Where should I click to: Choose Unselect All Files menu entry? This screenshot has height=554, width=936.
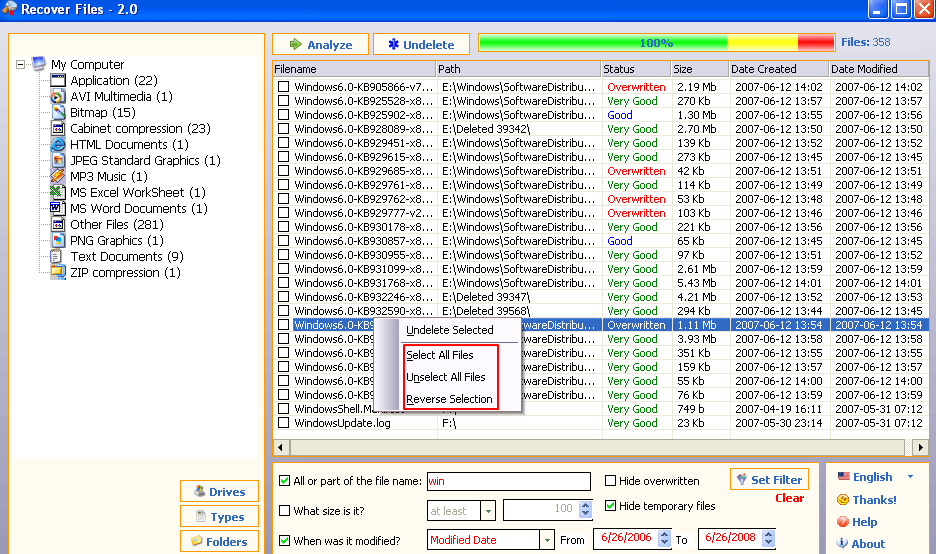tap(446, 377)
